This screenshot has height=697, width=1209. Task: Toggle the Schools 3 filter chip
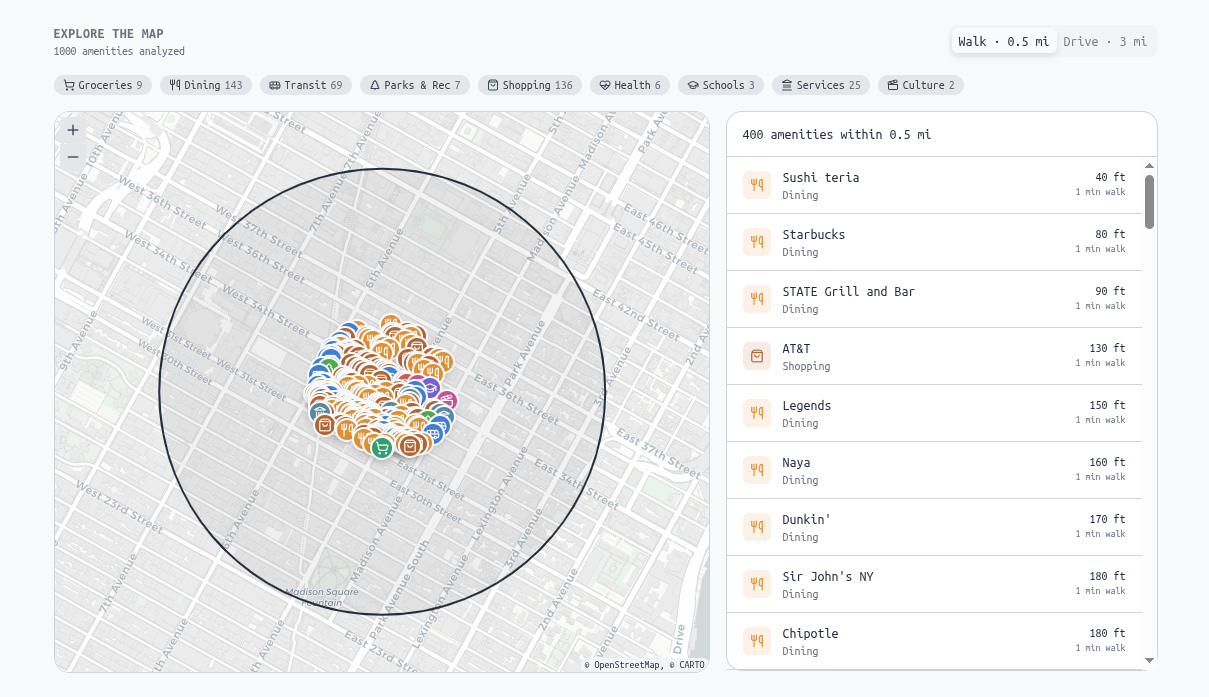pyautogui.click(x=721, y=85)
